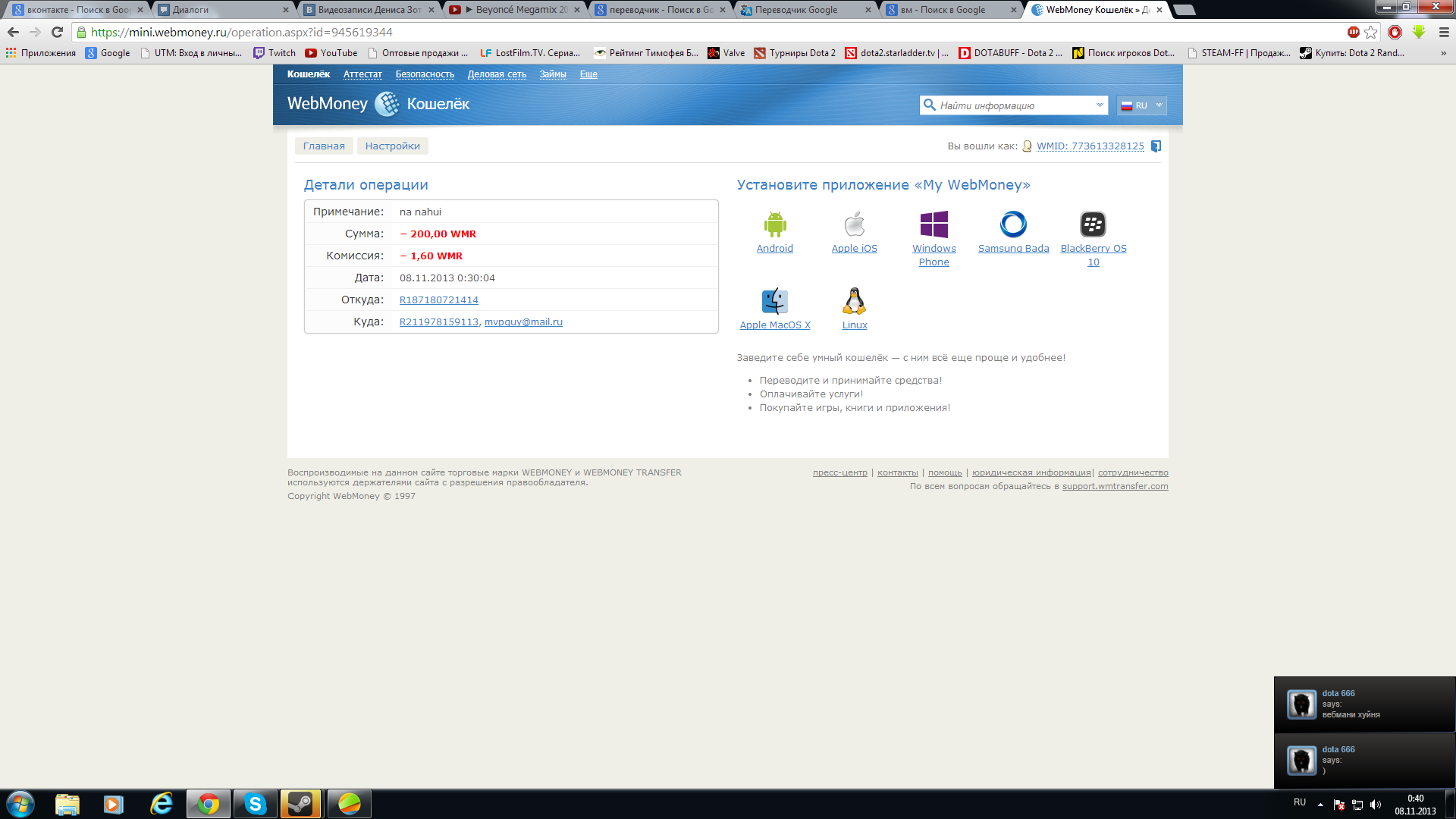Click the 200,00 WMR sum value

438,234
